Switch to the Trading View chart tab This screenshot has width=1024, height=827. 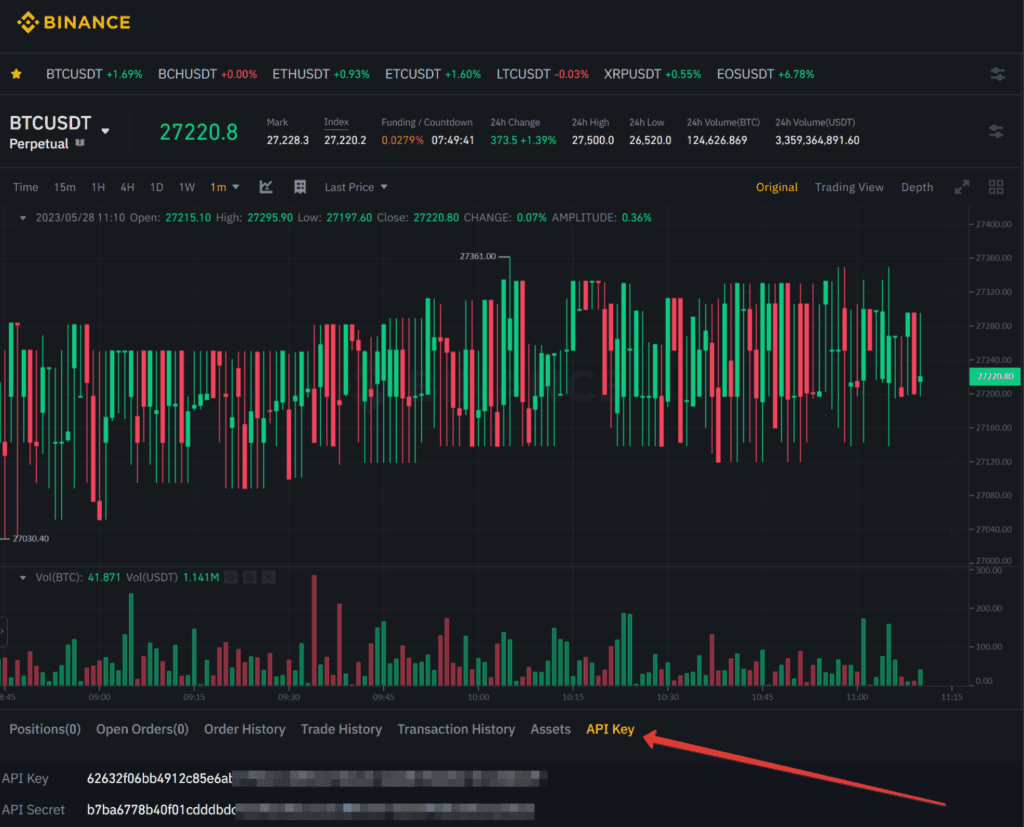(x=848, y=187)
